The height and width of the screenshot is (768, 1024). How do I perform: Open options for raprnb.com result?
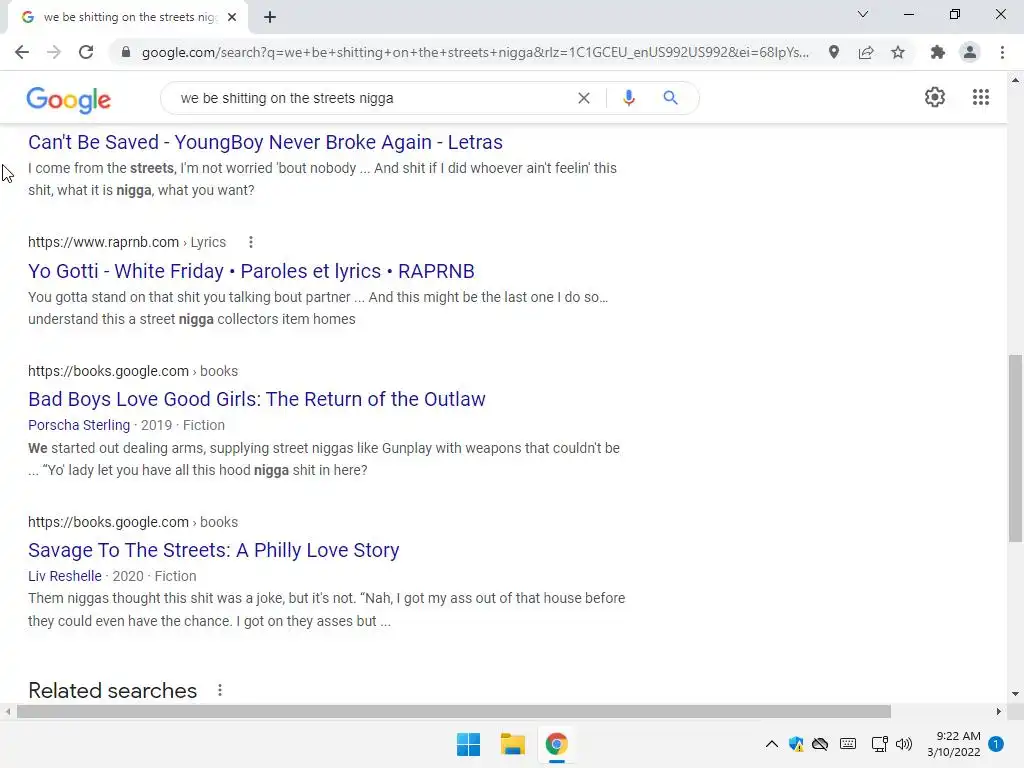coord(251,242)
